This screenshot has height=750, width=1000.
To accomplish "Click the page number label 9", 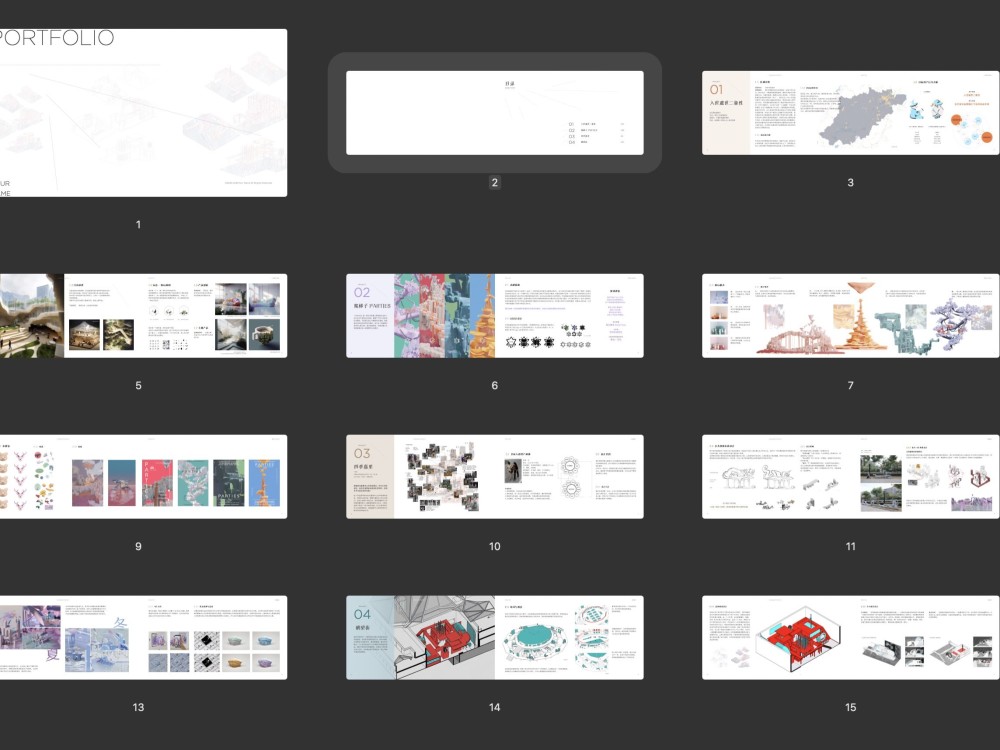I will click(x=138, y=547).
